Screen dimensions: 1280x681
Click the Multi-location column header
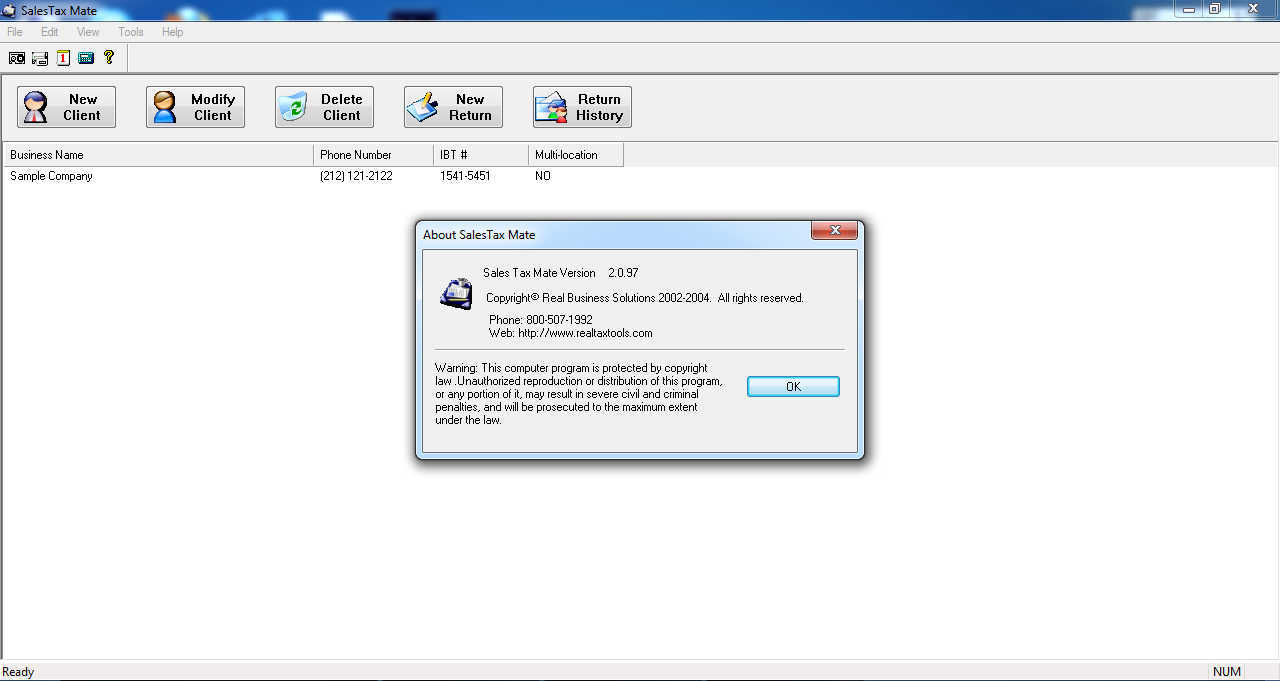[566, 154]
